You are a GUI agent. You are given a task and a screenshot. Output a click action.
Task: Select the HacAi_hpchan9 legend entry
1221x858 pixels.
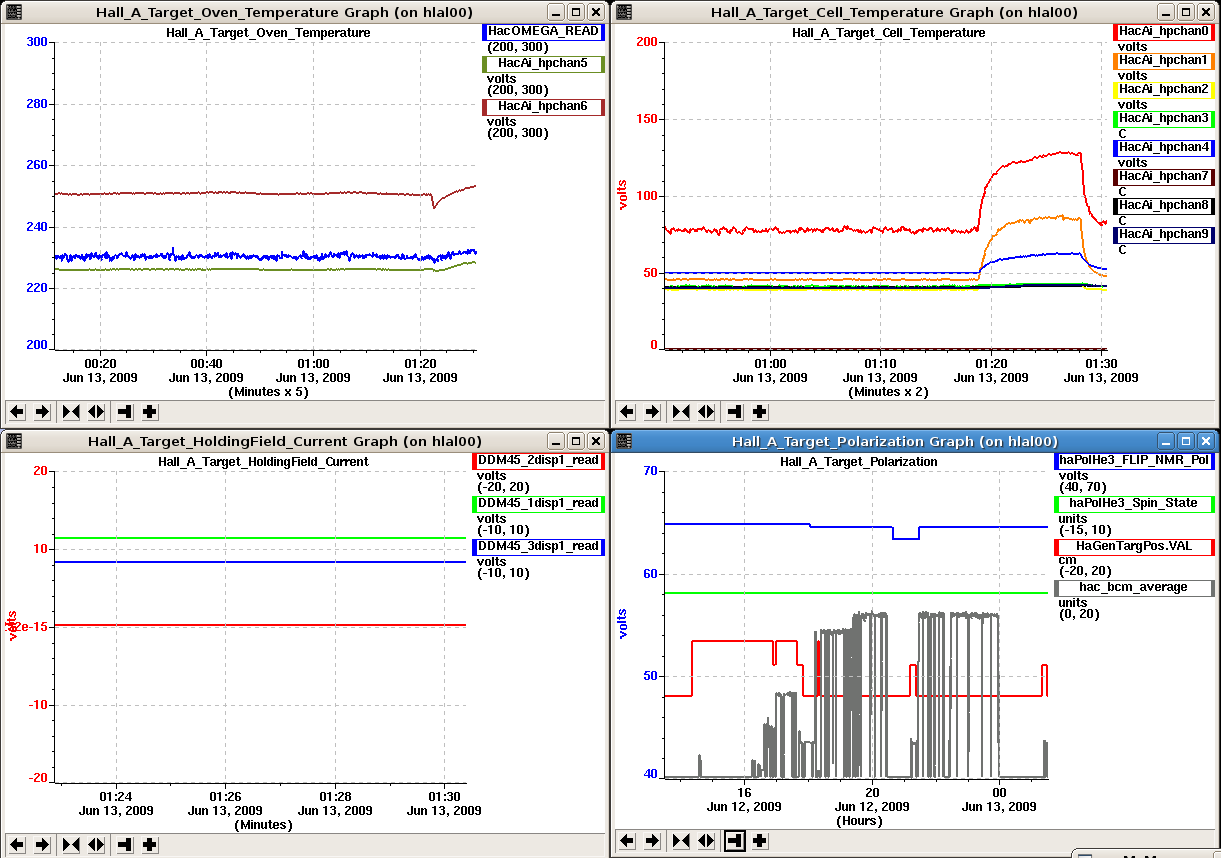1163,234
